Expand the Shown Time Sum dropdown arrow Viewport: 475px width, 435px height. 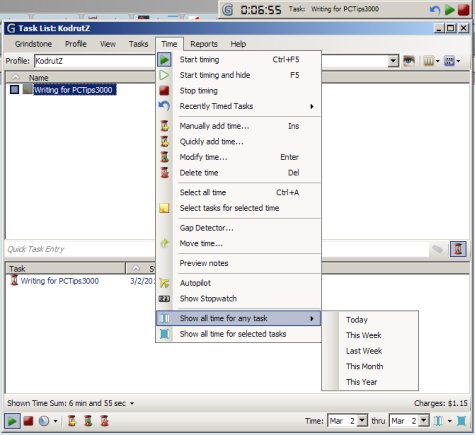(132, 403)
